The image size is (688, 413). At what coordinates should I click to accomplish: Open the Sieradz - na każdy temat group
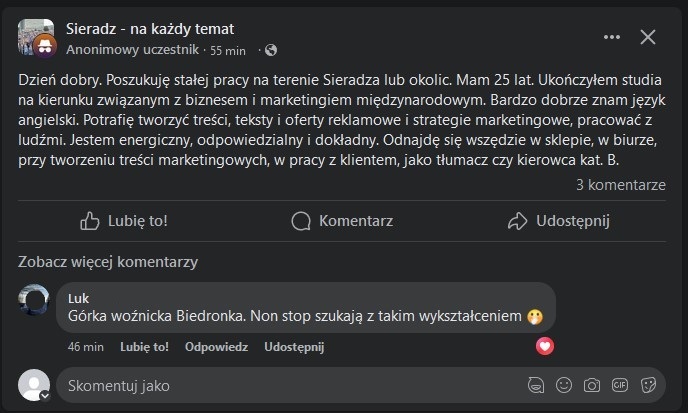click(148, 28)
